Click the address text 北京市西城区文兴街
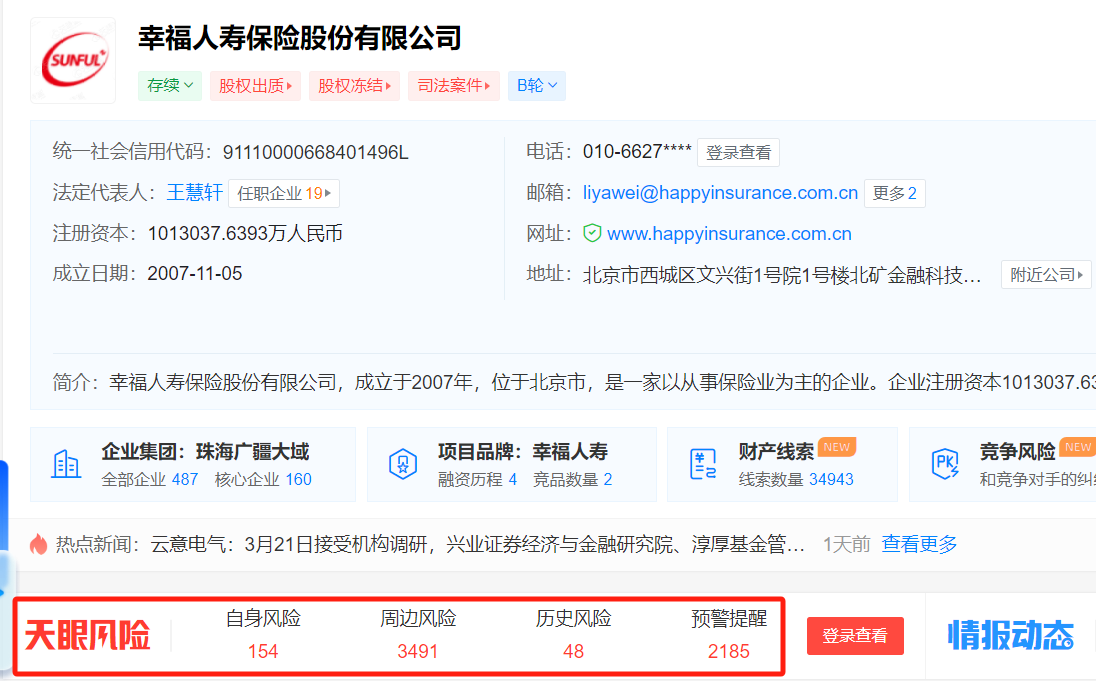 point(781,275)
